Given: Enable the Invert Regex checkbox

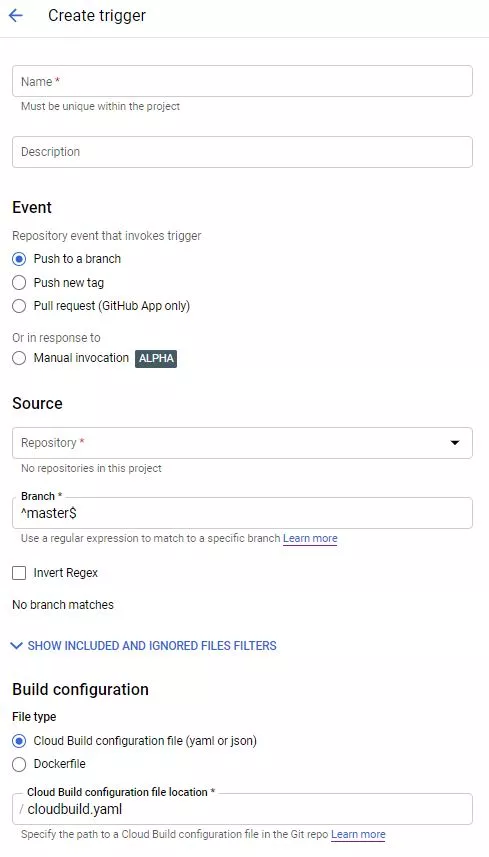Looking at the screenshot, I should tap(19, 573).
